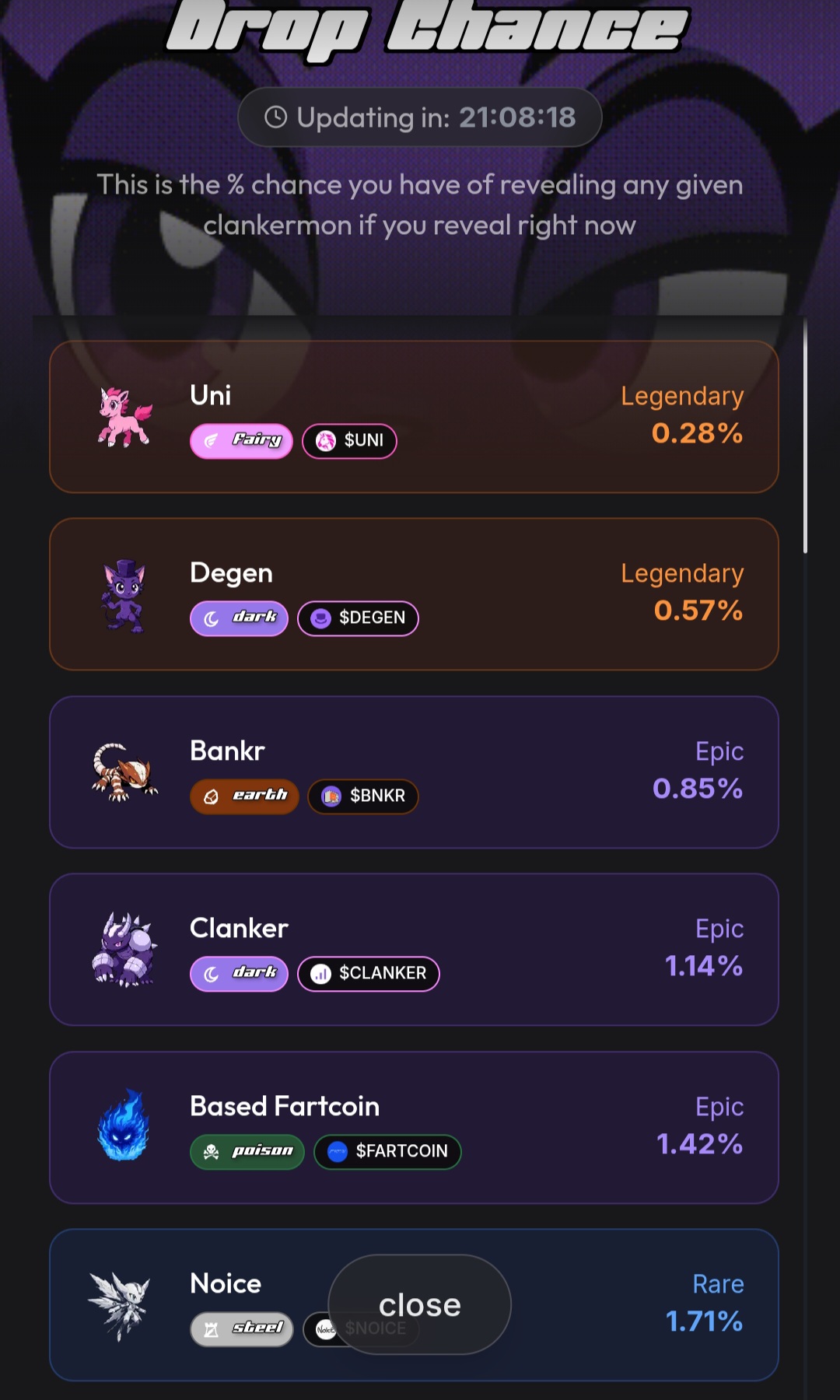Tap the steel type badge on Noice
Image resolution: width=840 pixels, height=1400 pixels.
click(x=241, y=1328)
